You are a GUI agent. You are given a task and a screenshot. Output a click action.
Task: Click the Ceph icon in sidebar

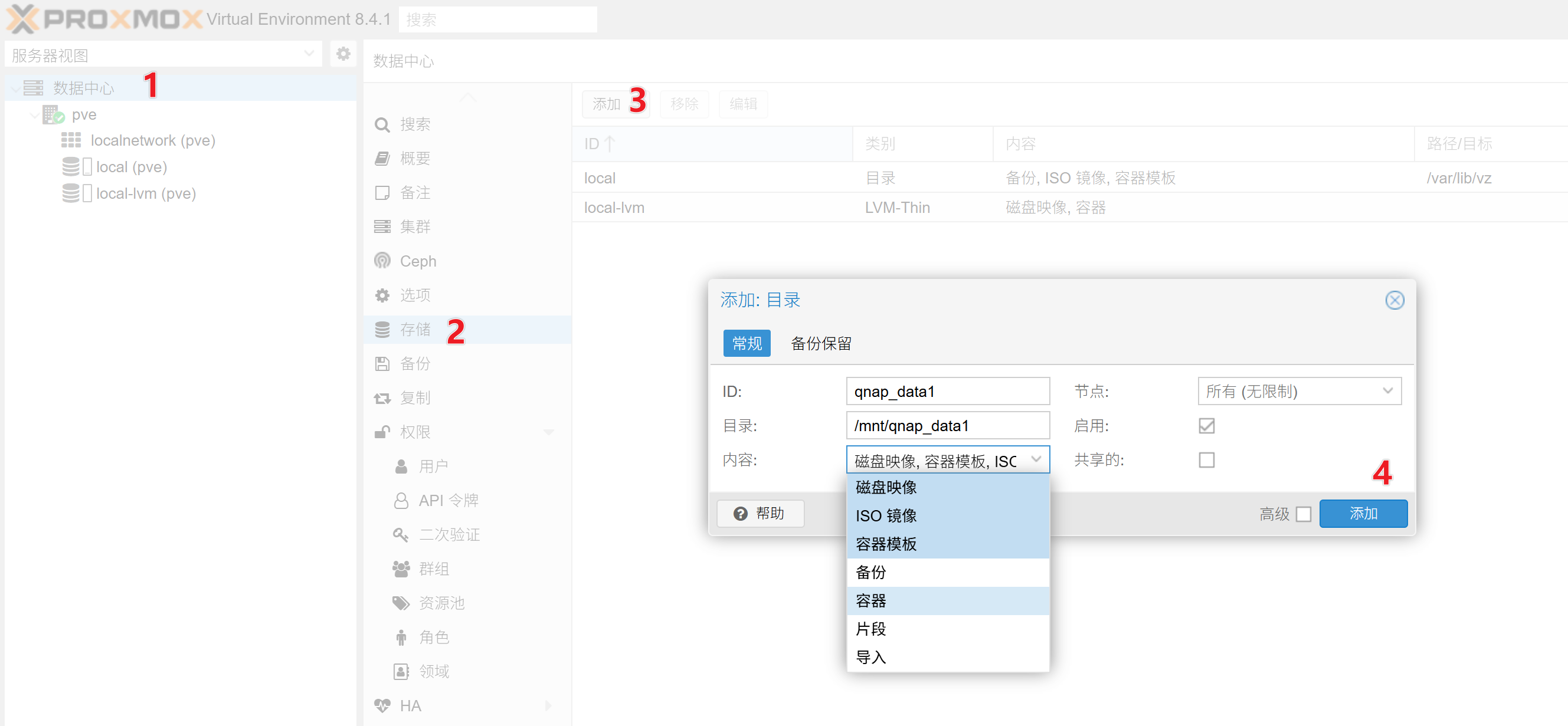click(x=382, y=261)
